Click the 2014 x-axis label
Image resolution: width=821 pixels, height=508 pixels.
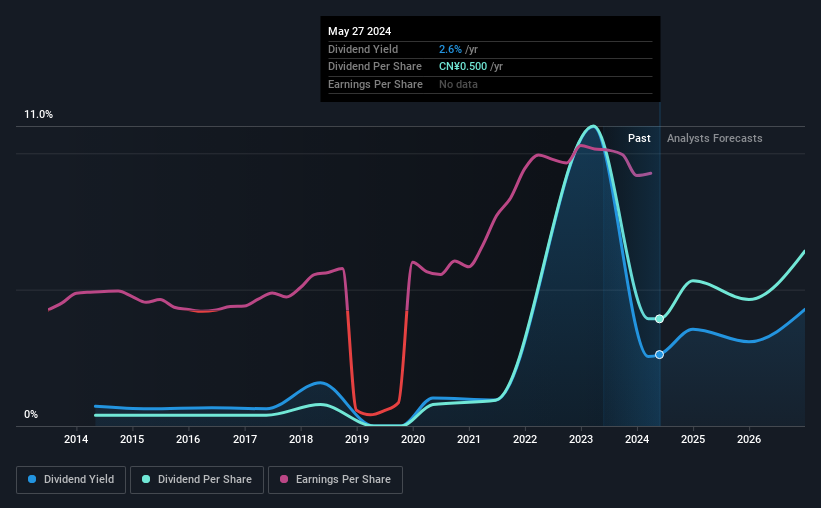tap(76, 439)
